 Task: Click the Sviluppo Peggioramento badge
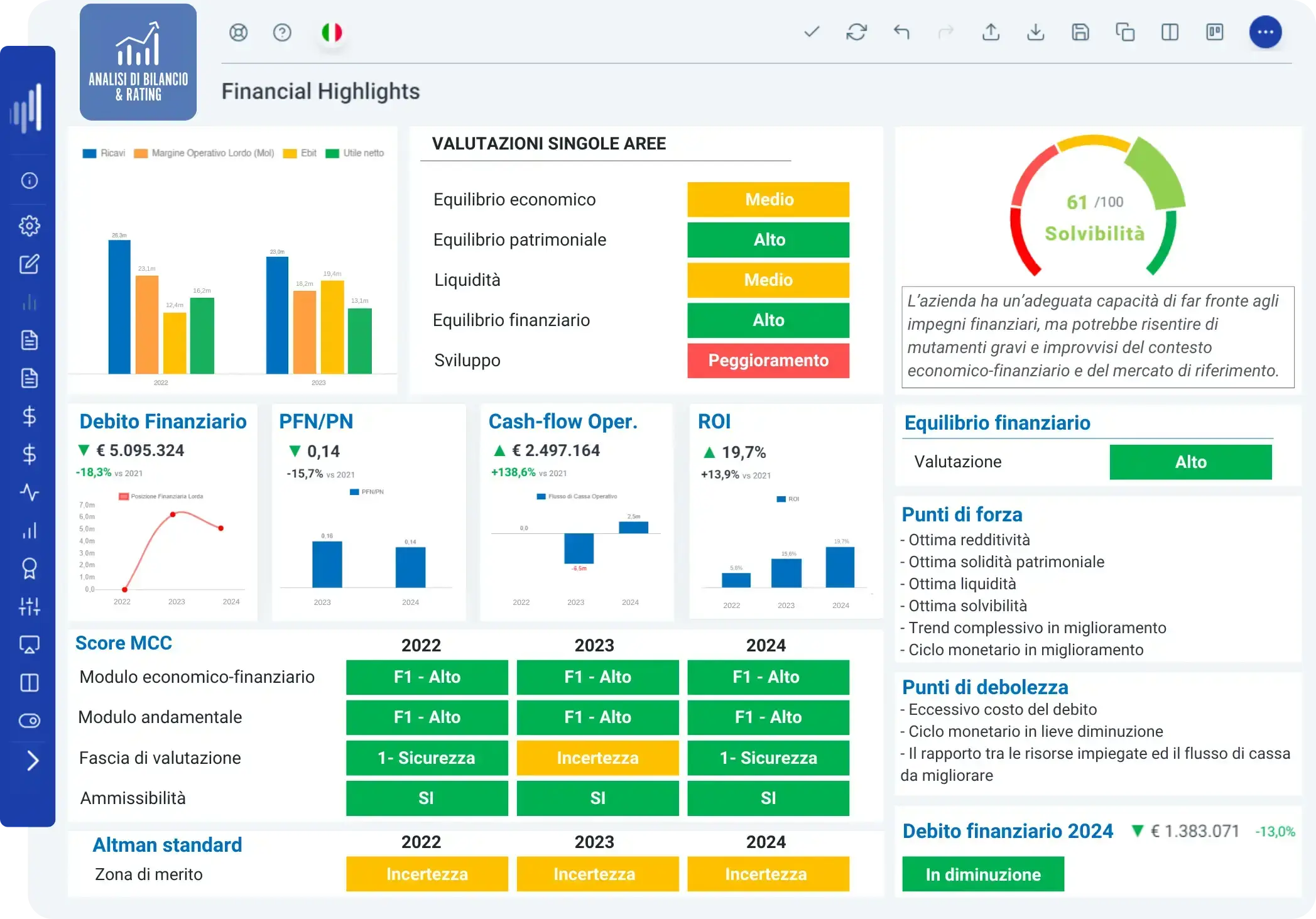tap(768, 360)
